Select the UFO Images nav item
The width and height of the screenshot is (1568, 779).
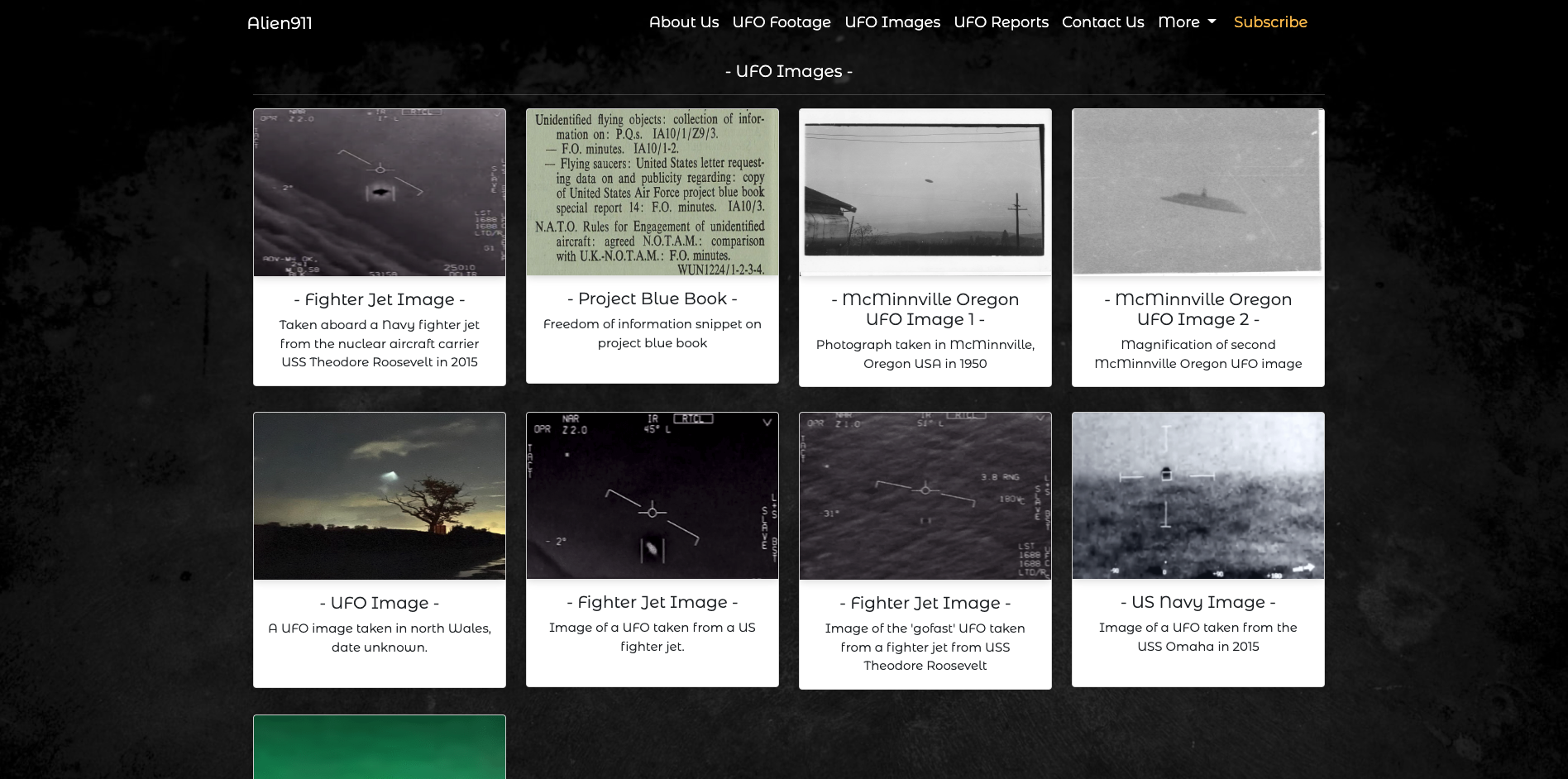(x=892, y=22)
